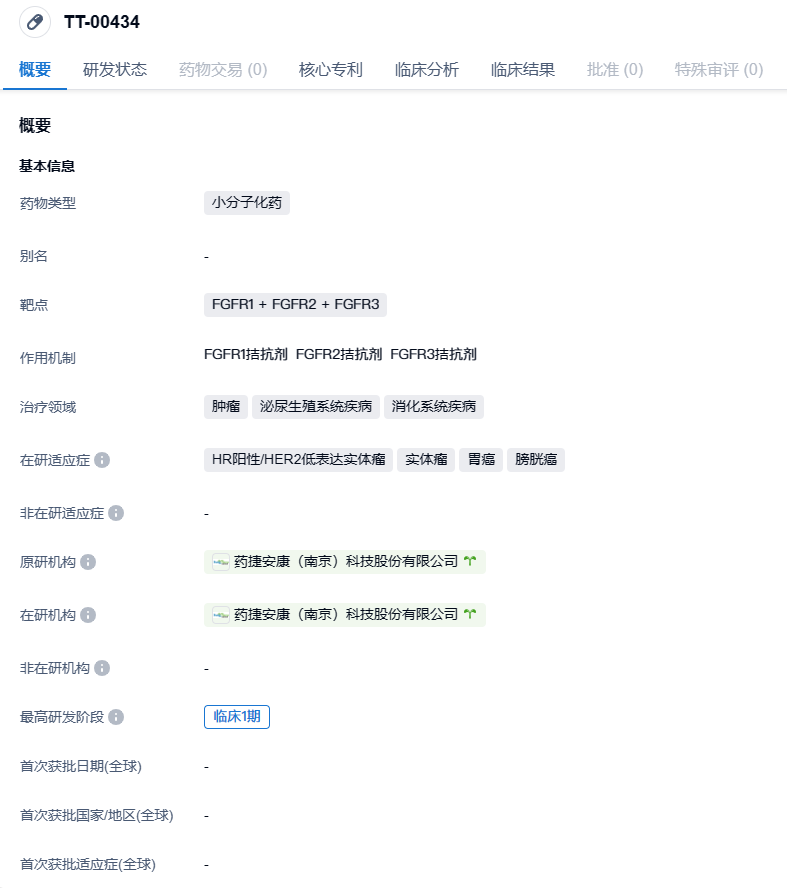Click the FGFR1 + FGFR2 + FGFR3 target tag
This screenshot has width=787, height=888.
pos(295,305)
